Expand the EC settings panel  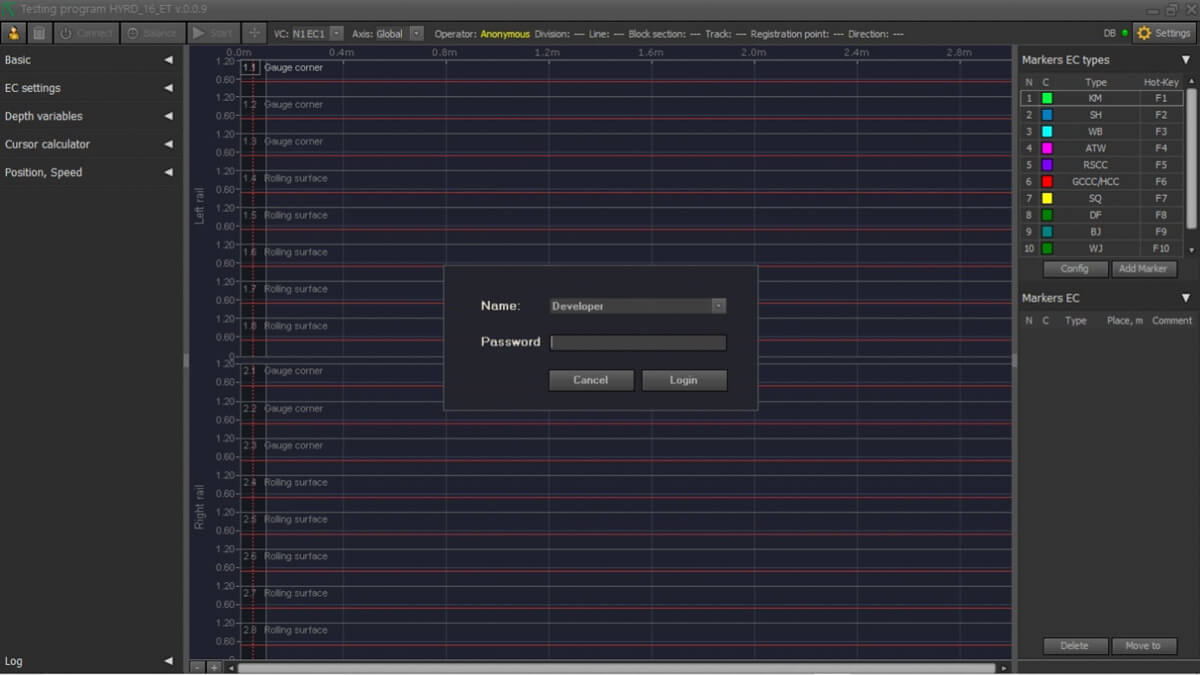(x=168, y=88)
